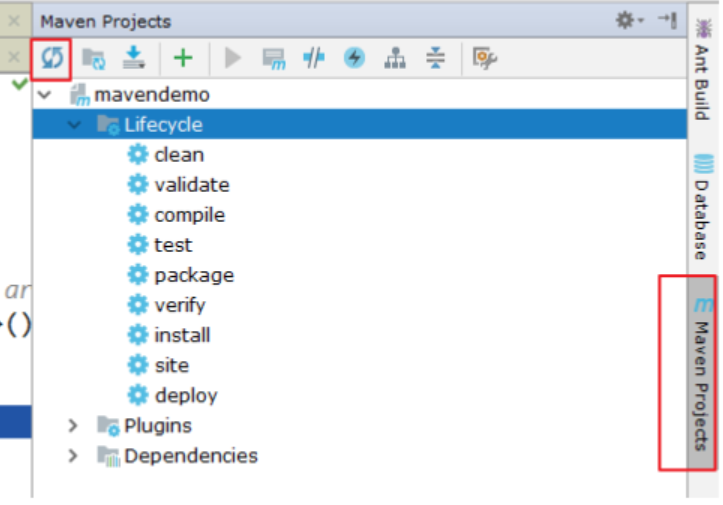Select the mavendemo project

[x=152, y=95]
